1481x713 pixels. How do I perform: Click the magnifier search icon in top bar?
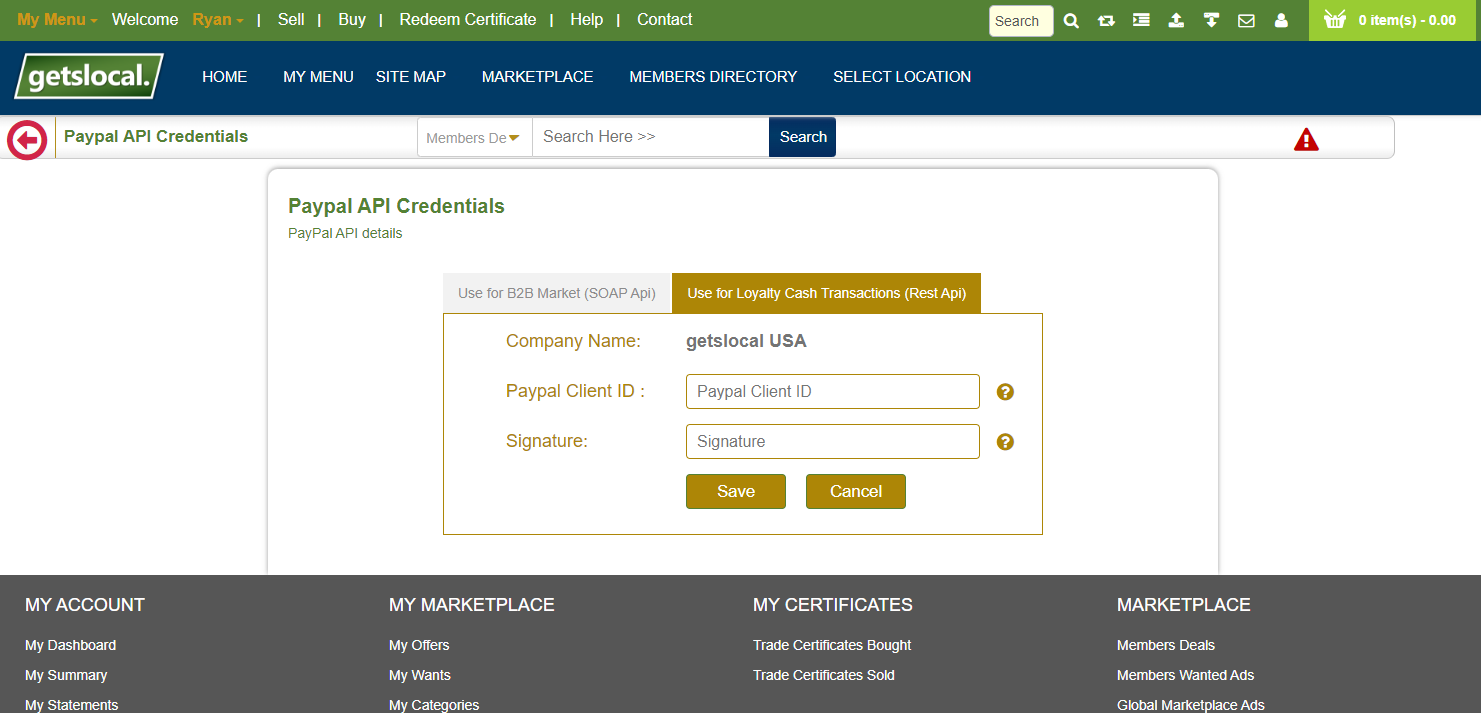tap(1071, 20)
